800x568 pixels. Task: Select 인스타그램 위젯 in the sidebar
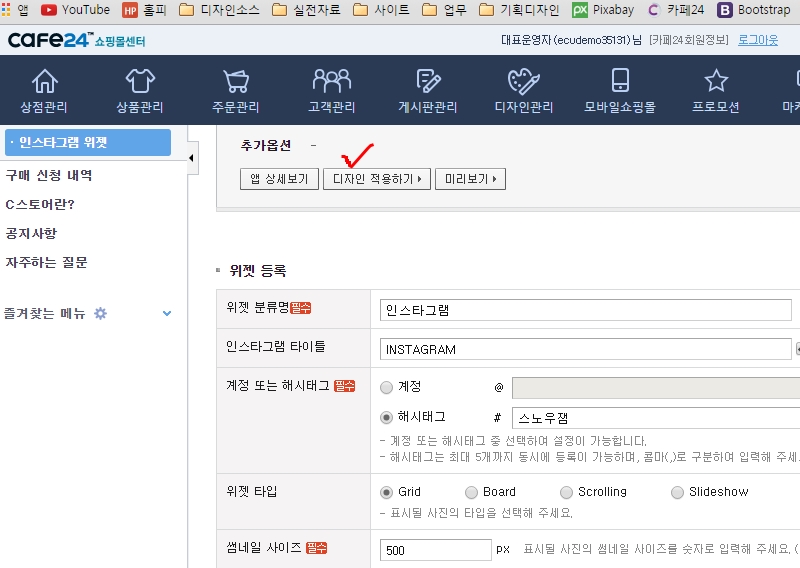93,143
